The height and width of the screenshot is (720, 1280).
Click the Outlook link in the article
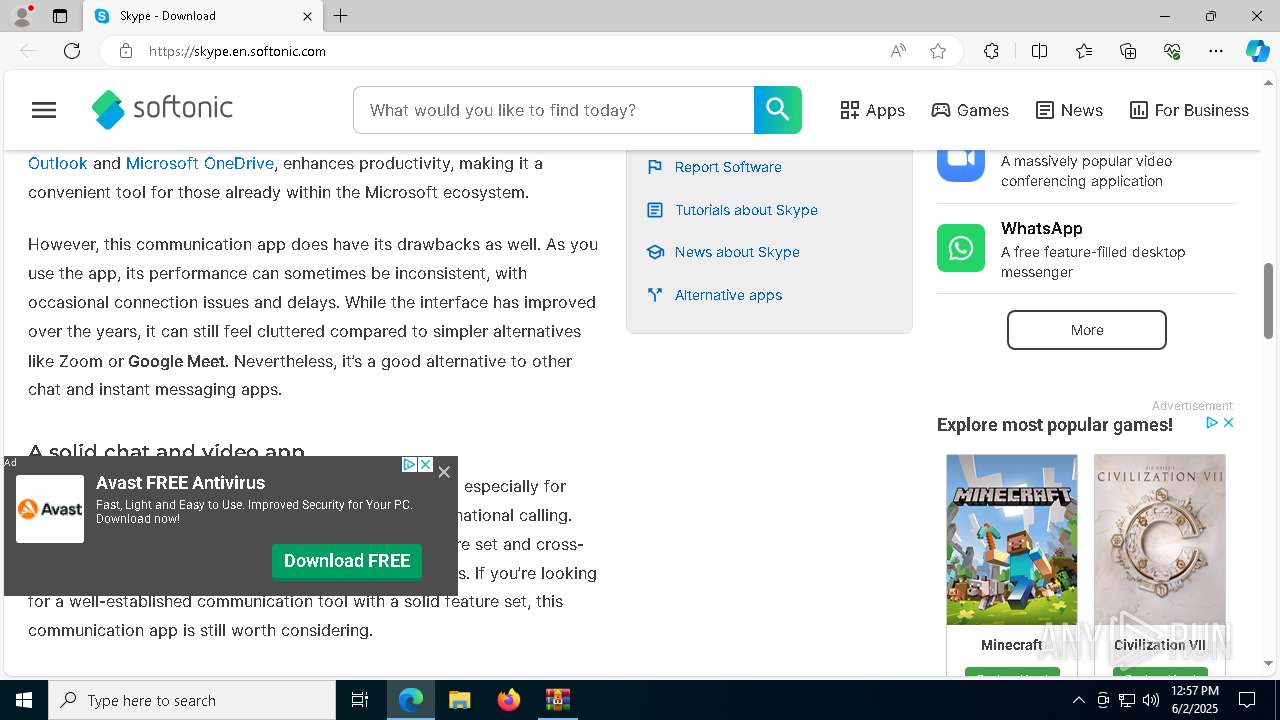point(58,163)
